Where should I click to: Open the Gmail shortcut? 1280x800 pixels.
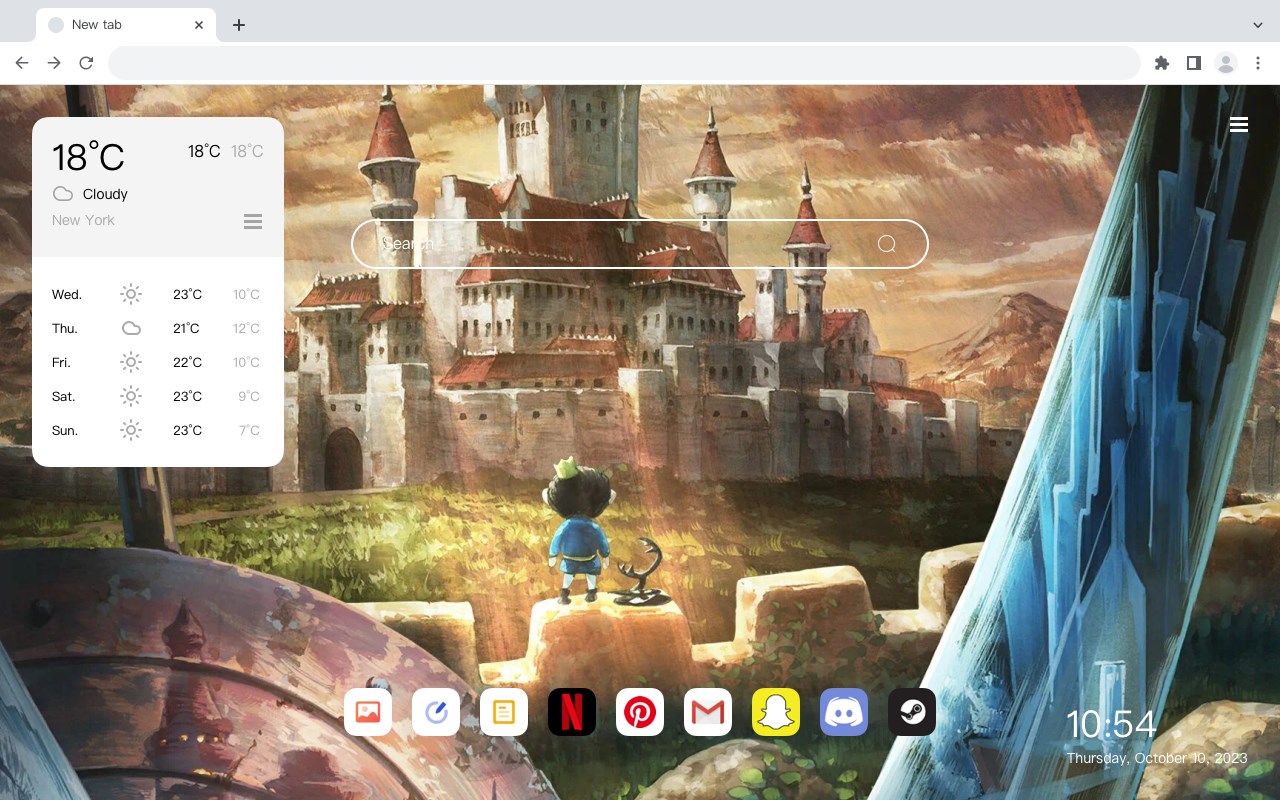[x=708, y=712]
